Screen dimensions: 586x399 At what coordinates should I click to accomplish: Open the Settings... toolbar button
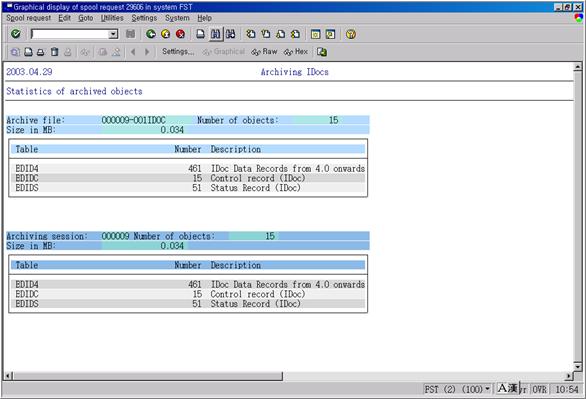click(178, 52)
